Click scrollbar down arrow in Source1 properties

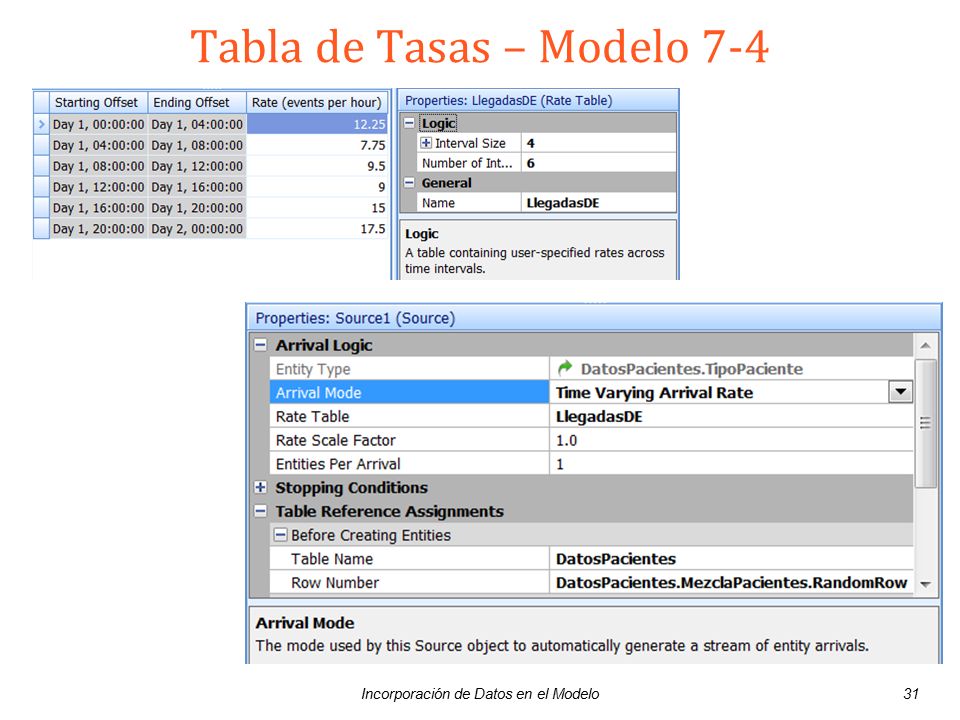point(926,584)
